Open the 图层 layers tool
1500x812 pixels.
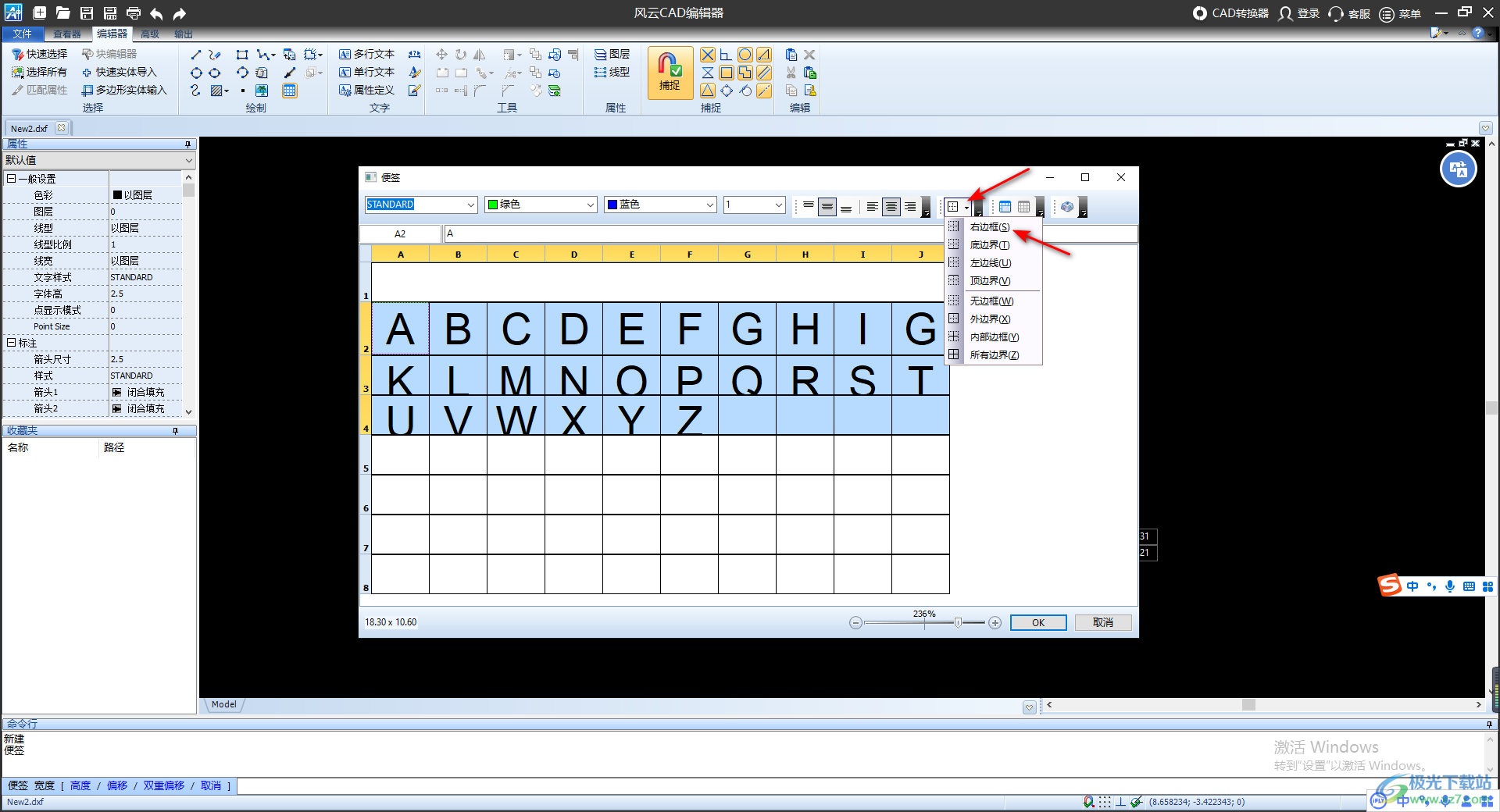(x=612, y=54)
